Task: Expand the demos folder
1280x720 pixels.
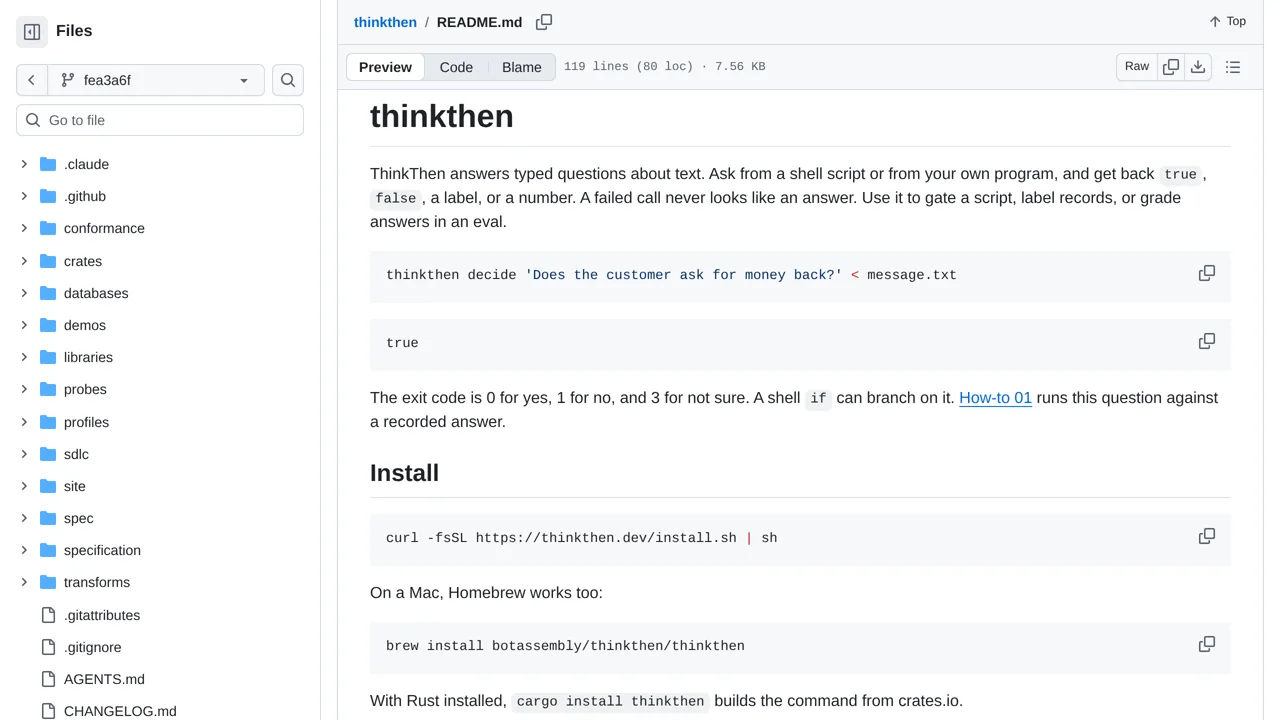Action: 24,325
